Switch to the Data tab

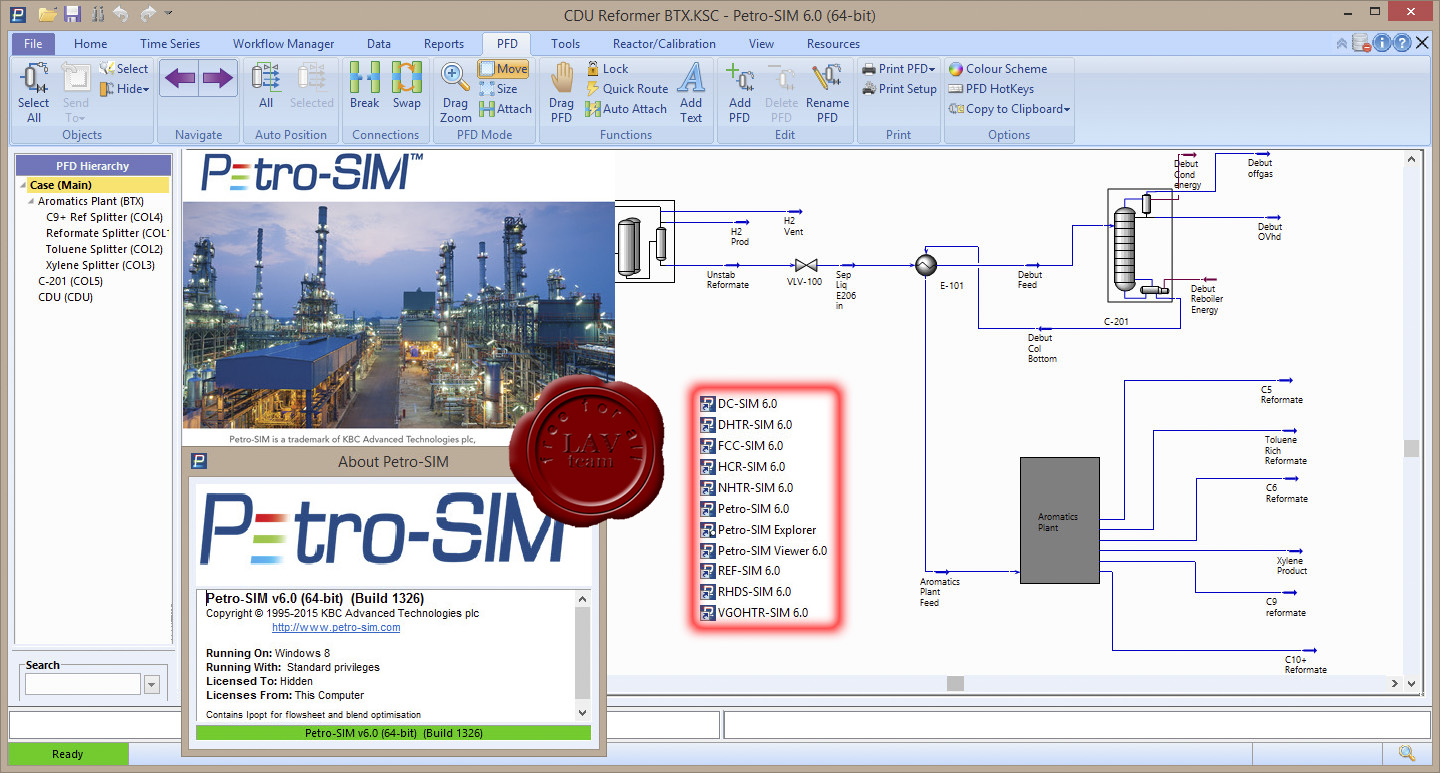[x=379, y=44]
